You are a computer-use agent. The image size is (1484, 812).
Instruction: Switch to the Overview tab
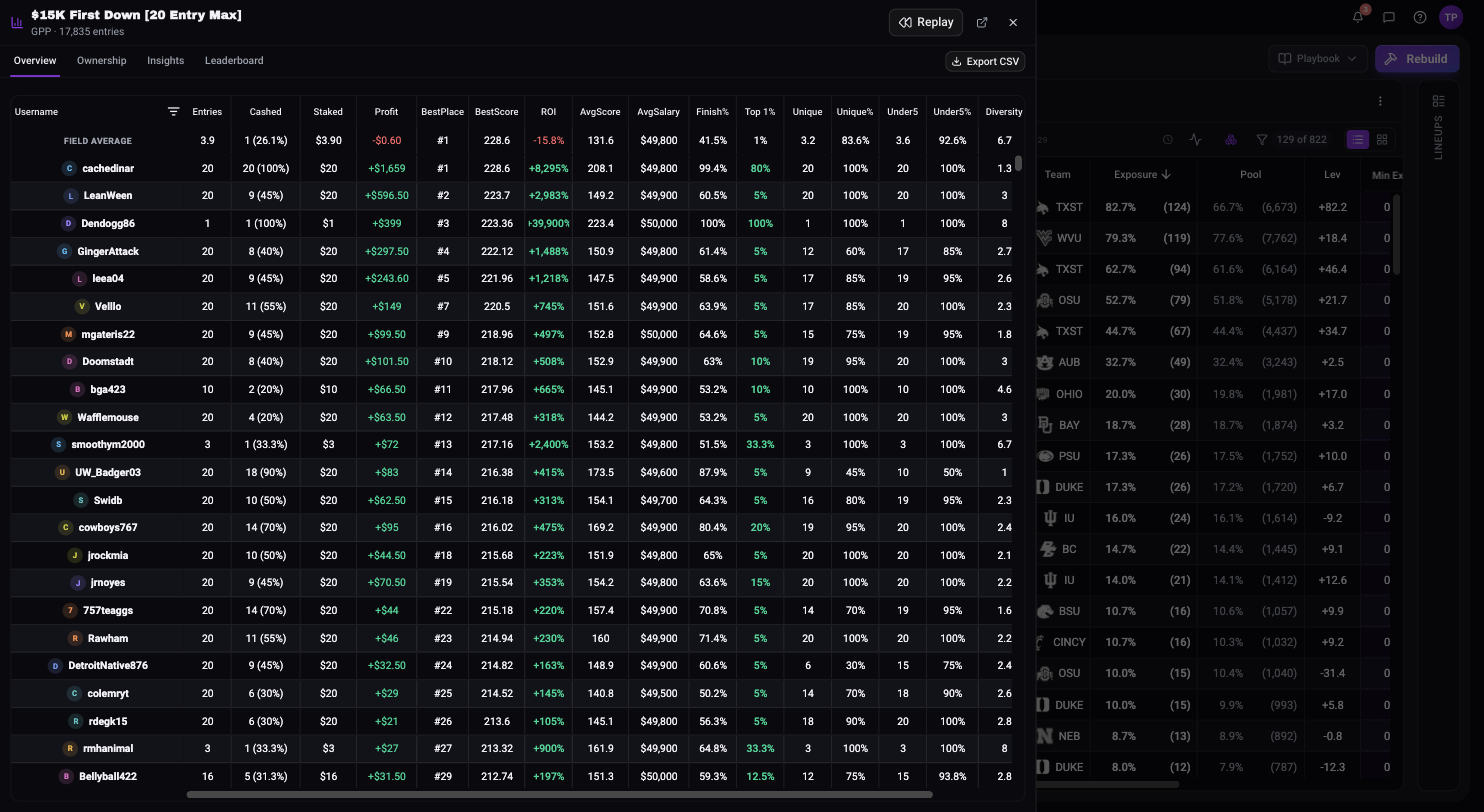point(35,61)
